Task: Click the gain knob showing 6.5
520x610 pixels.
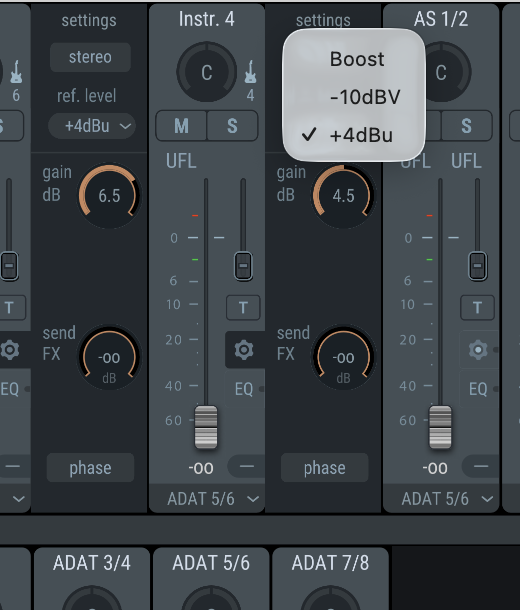Action: pos(109,196)
